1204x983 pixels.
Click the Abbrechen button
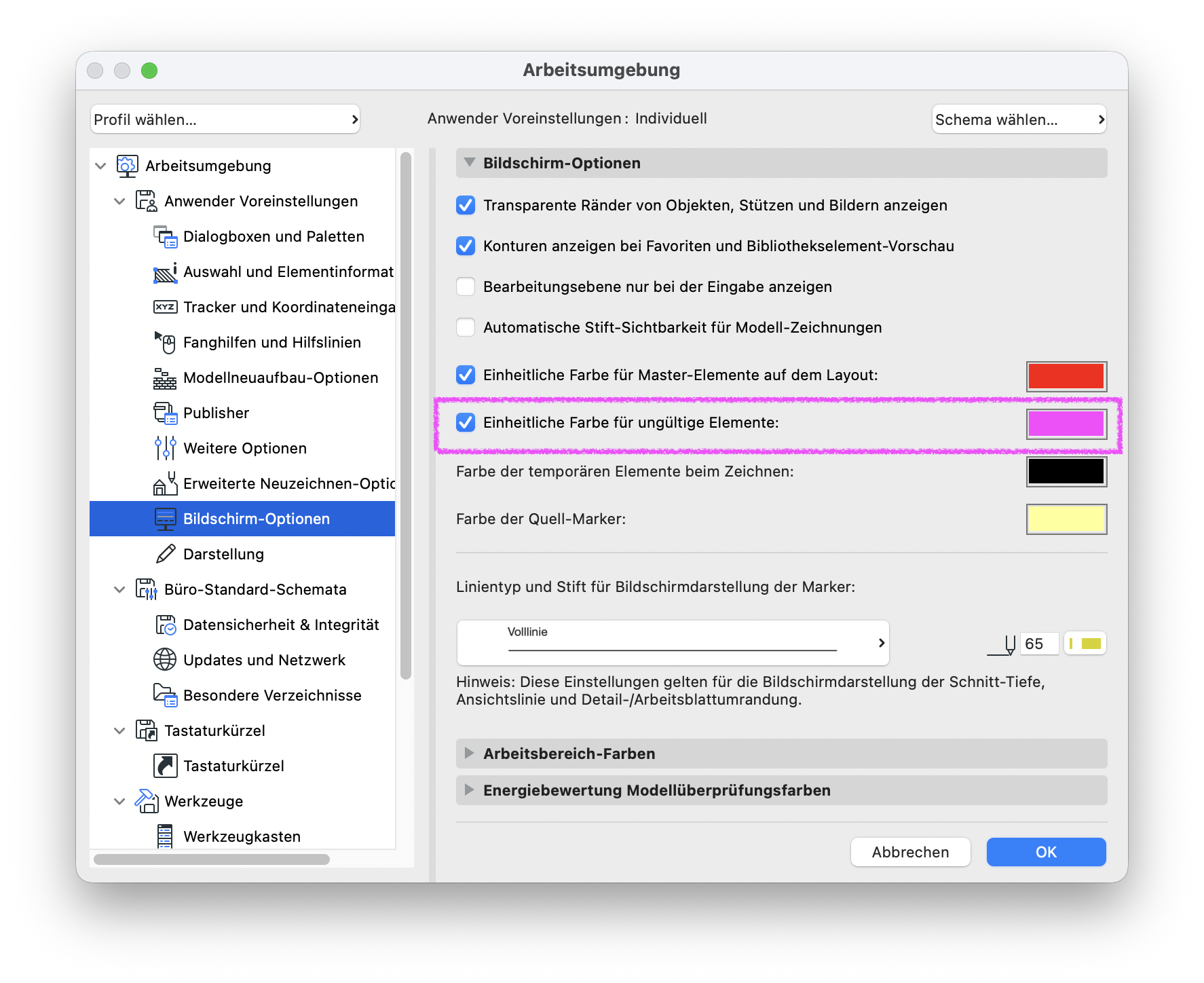click(910, 852)
